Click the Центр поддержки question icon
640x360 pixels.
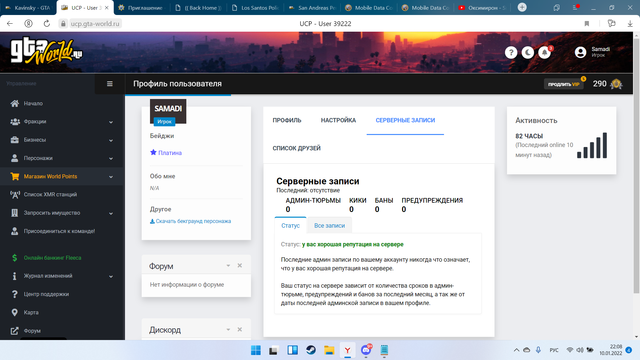(x=15, y=294)
